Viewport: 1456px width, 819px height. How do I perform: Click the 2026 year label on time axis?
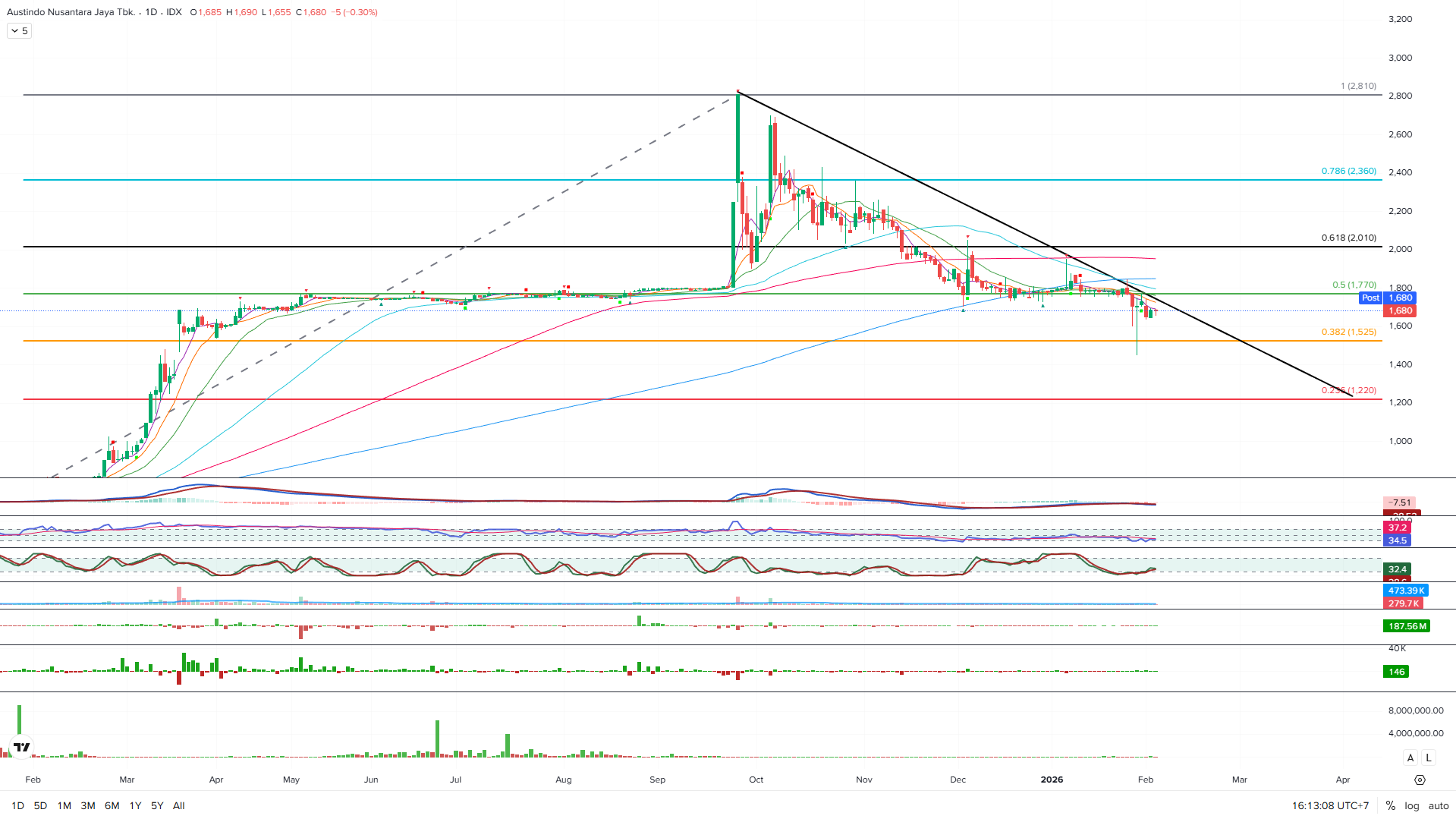pyautogui.click(x=1052, y=780)
